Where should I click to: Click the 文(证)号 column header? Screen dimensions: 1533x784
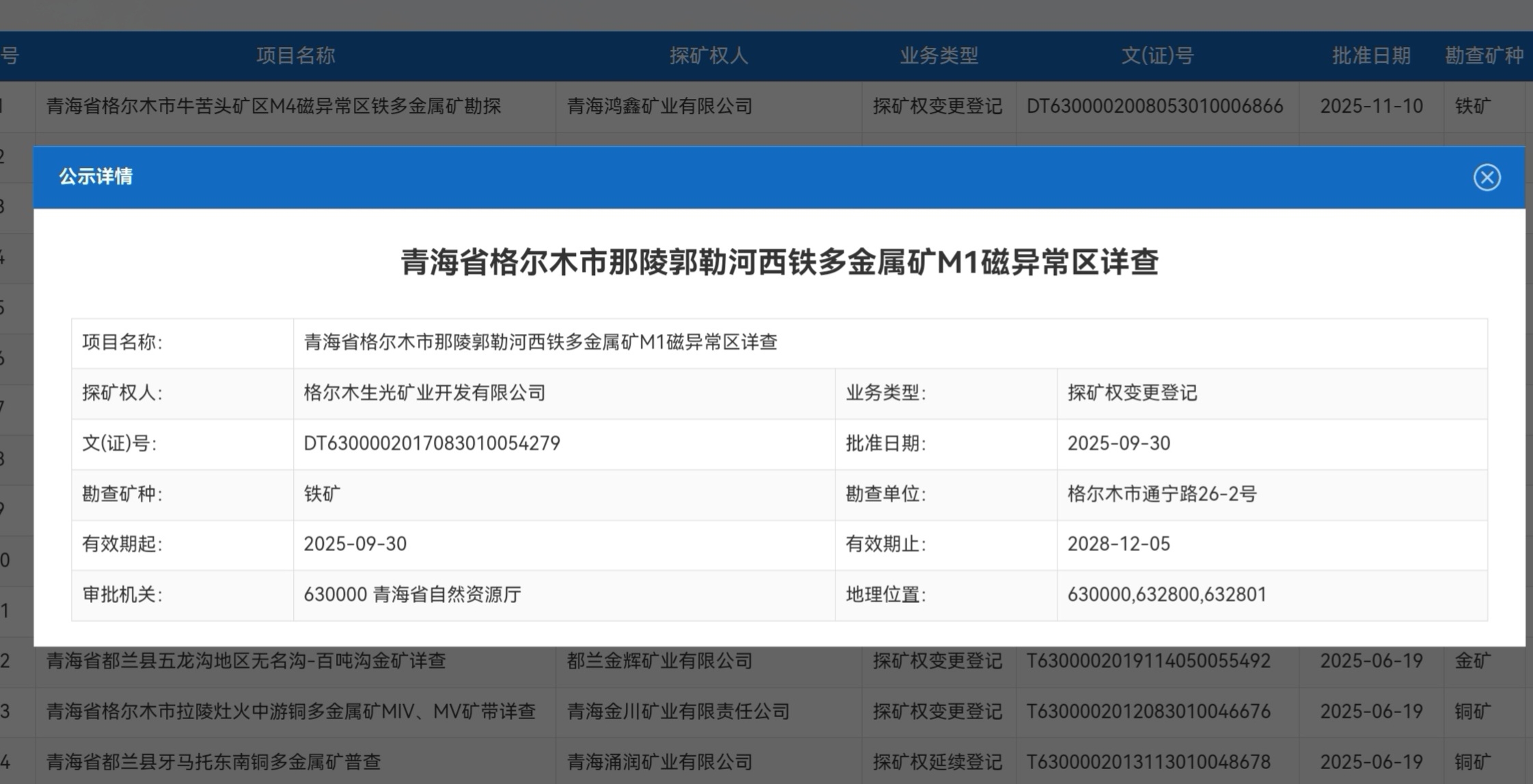click(x=1157, y=56)
